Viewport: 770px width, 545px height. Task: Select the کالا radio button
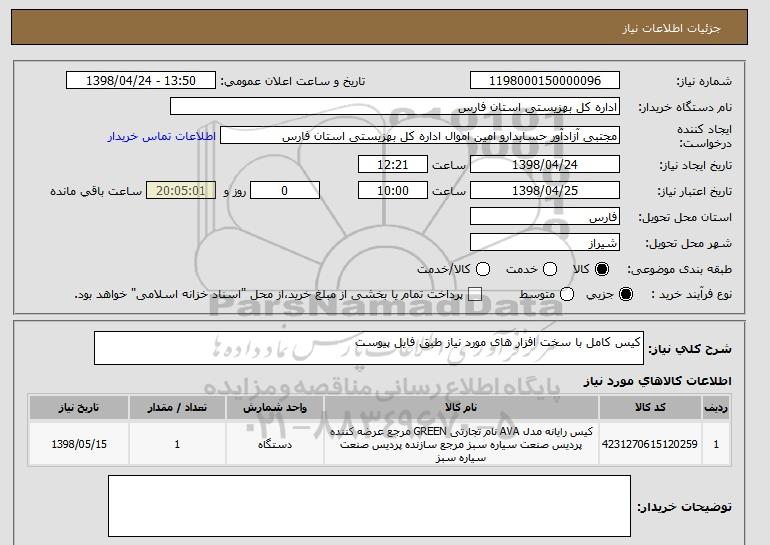pyautogui.click(x=602, y=269)
